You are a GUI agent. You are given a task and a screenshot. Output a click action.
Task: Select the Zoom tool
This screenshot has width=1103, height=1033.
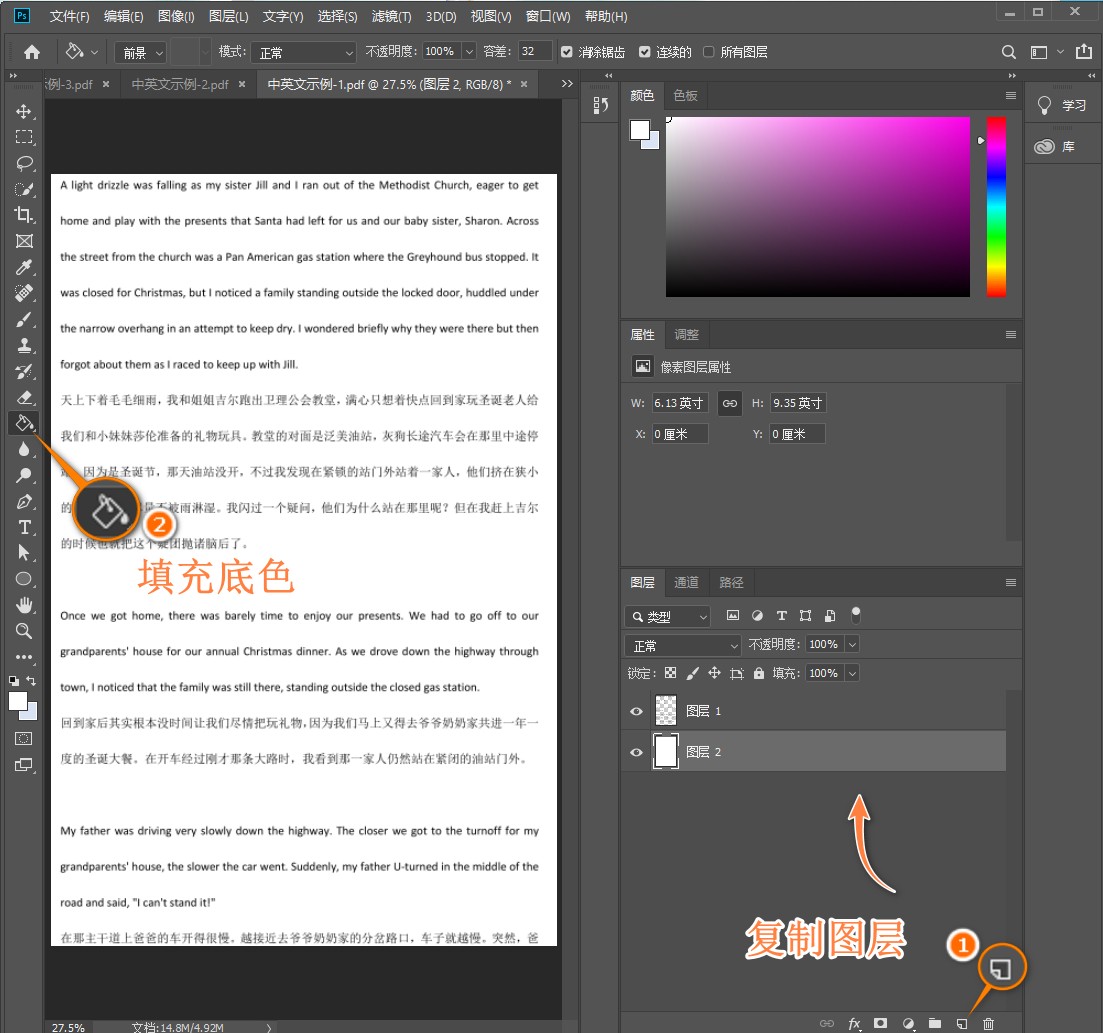25,631
